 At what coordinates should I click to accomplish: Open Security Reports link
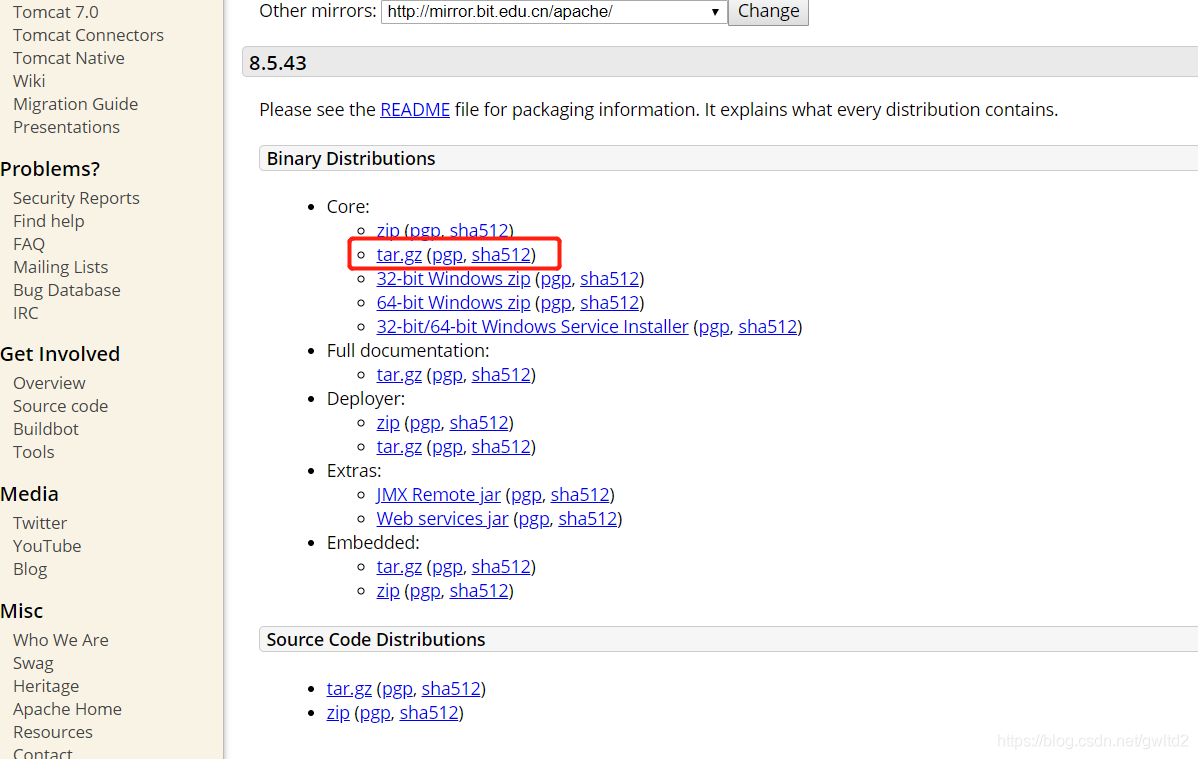[x=76, y=198]
